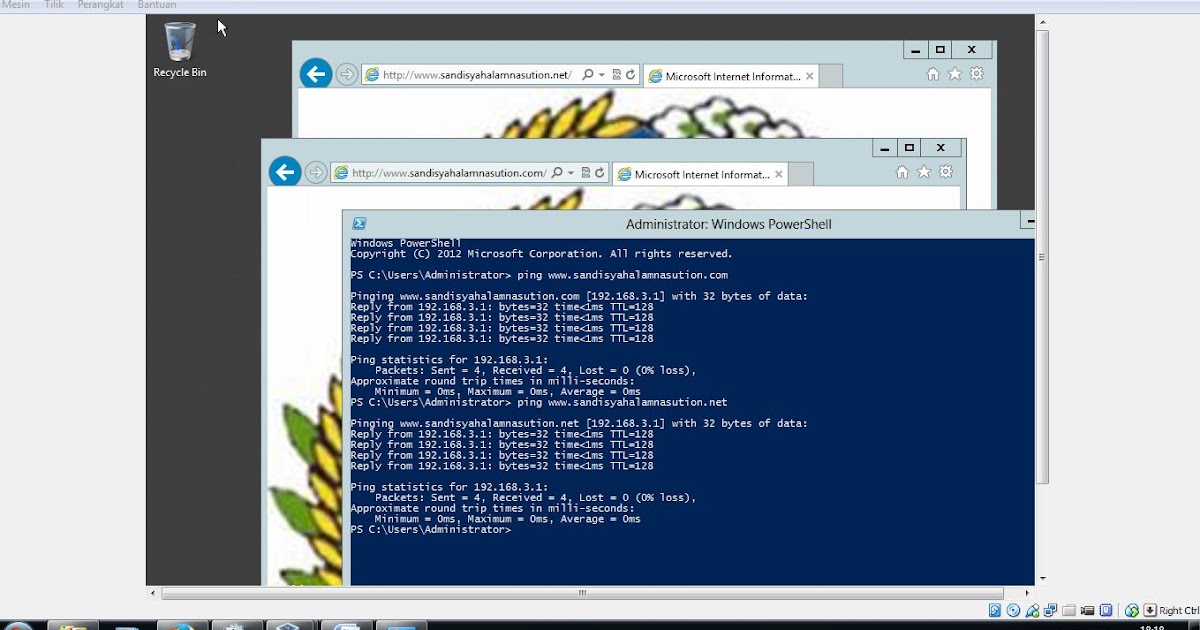Open the Perangkat menu
1200x630 pixels.
click(x=101, y=5)
